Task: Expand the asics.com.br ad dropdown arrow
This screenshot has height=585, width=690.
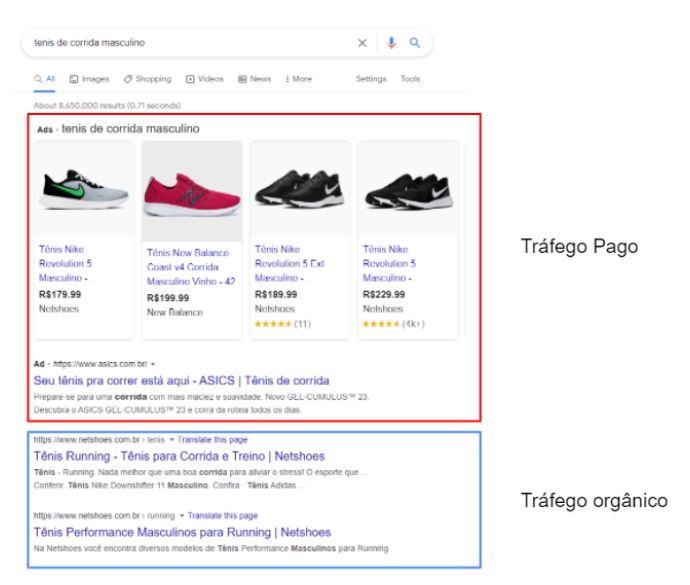Action: tap(153, 364)
